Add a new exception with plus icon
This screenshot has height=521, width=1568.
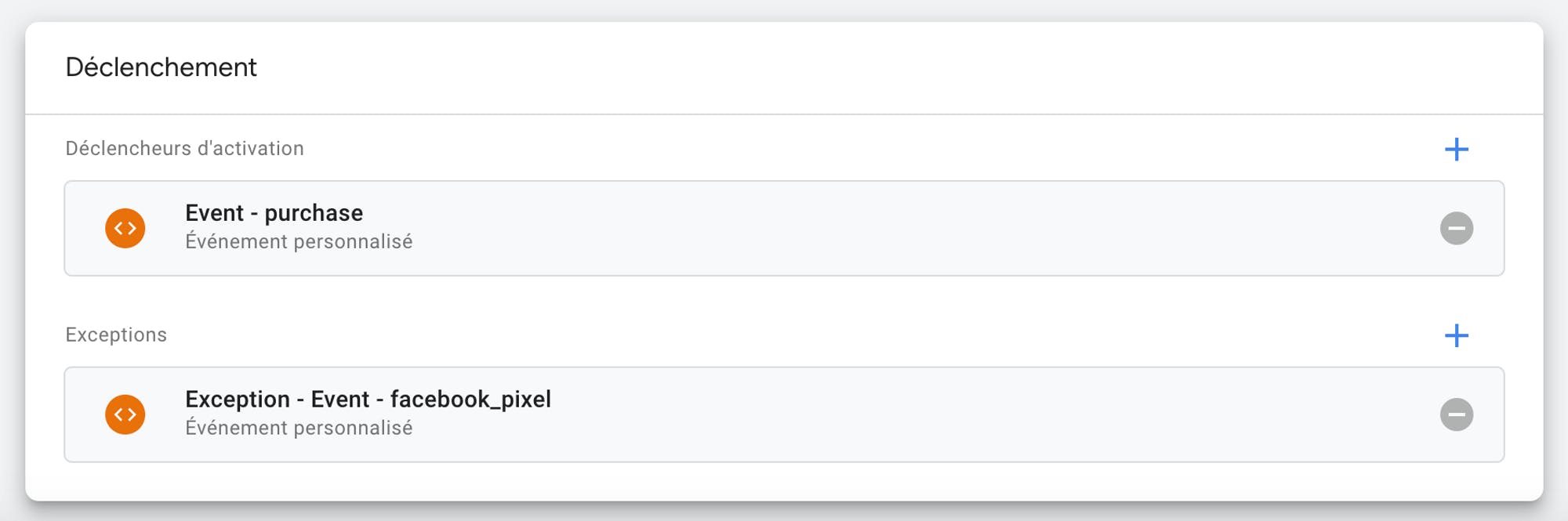[1456, 335]
